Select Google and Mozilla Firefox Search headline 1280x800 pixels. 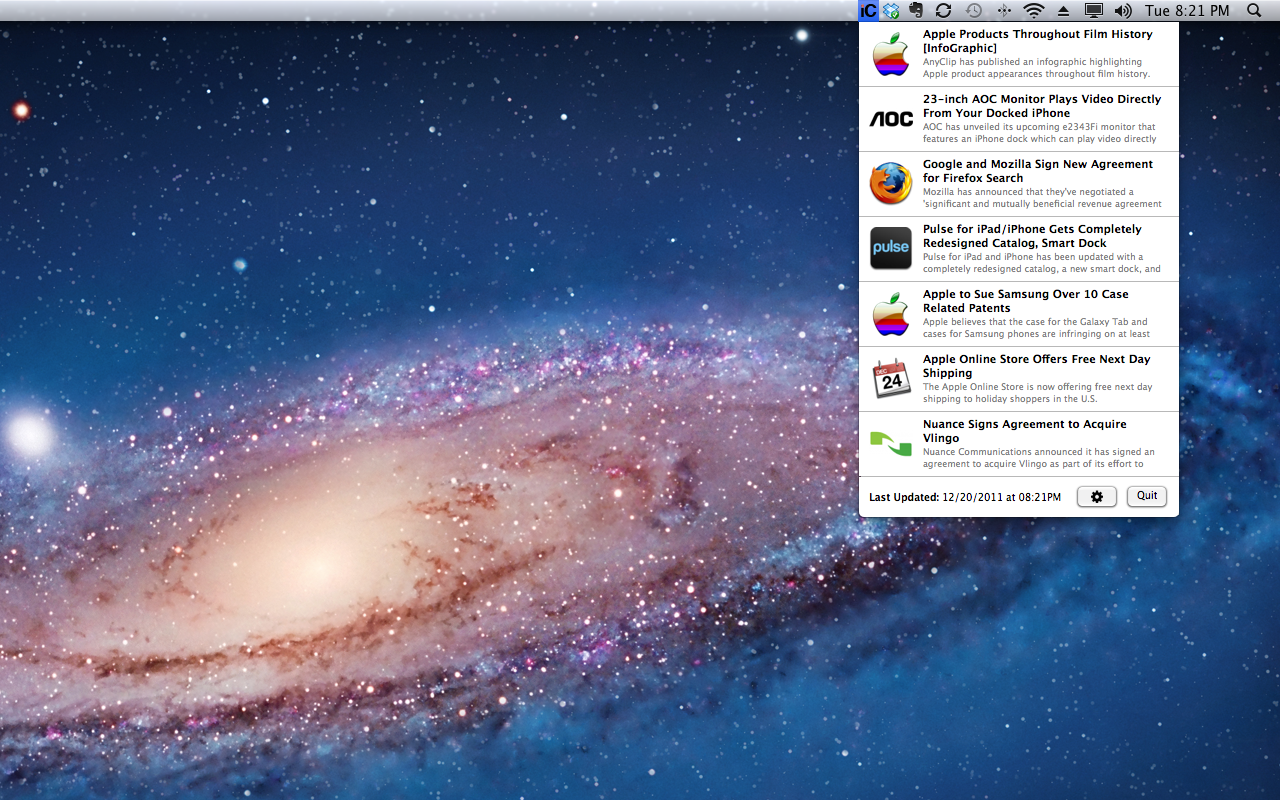(x=1037, y=171)
